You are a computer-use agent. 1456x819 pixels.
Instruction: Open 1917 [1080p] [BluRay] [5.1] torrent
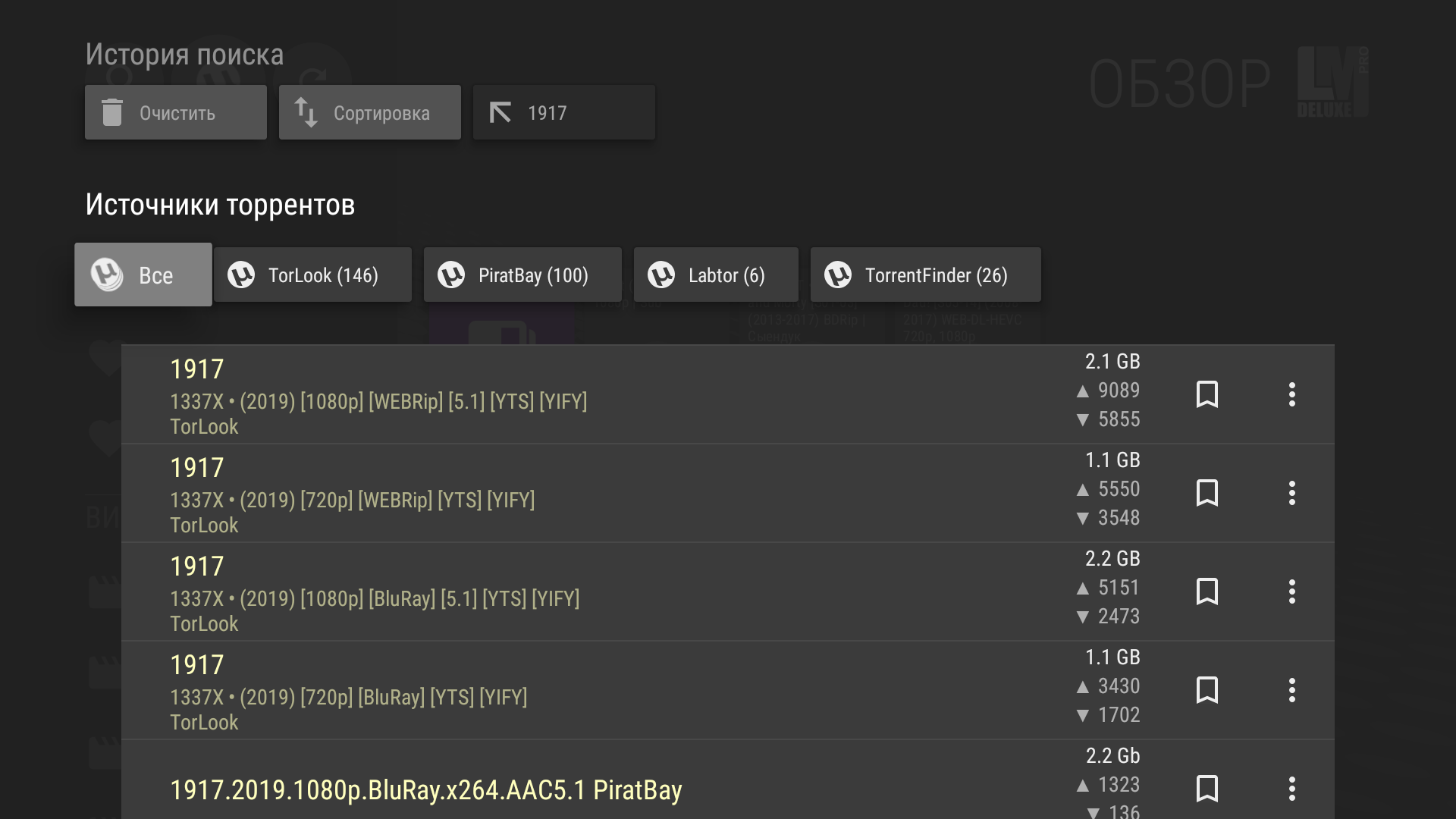pyautogui.click(x=728, y=591)
